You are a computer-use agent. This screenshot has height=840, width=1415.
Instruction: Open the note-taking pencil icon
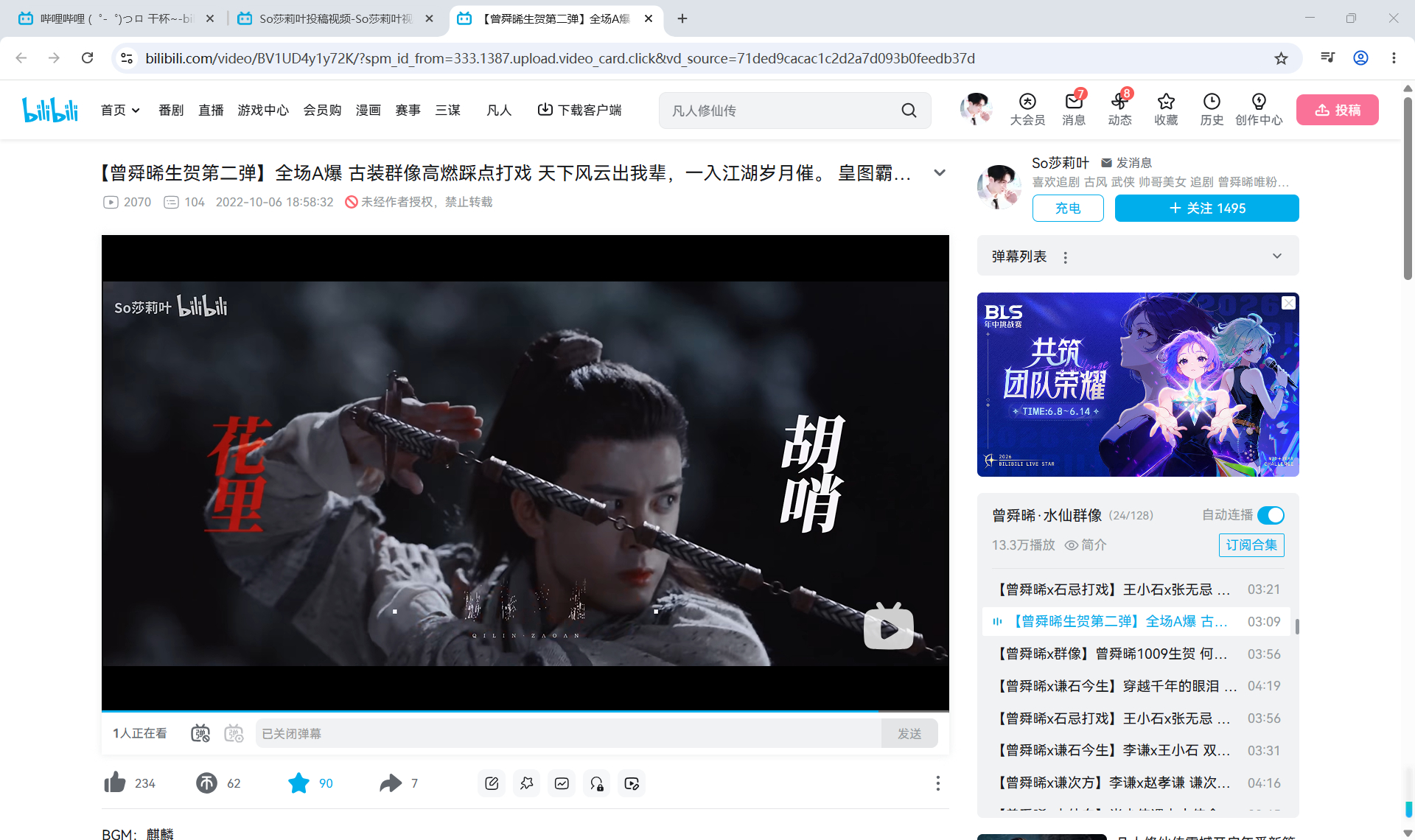pyautogui.click(x=492, y=783)
